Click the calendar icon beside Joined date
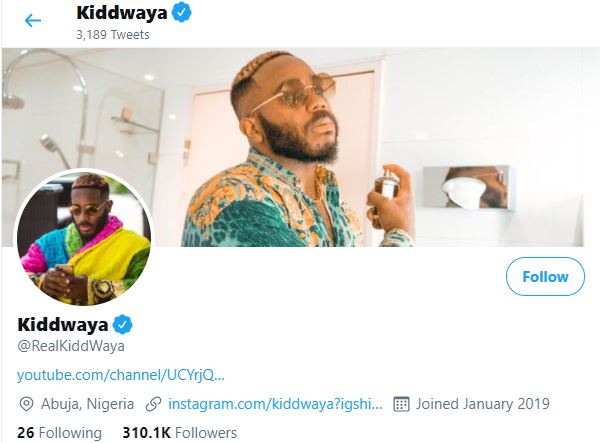 (401, 404)
